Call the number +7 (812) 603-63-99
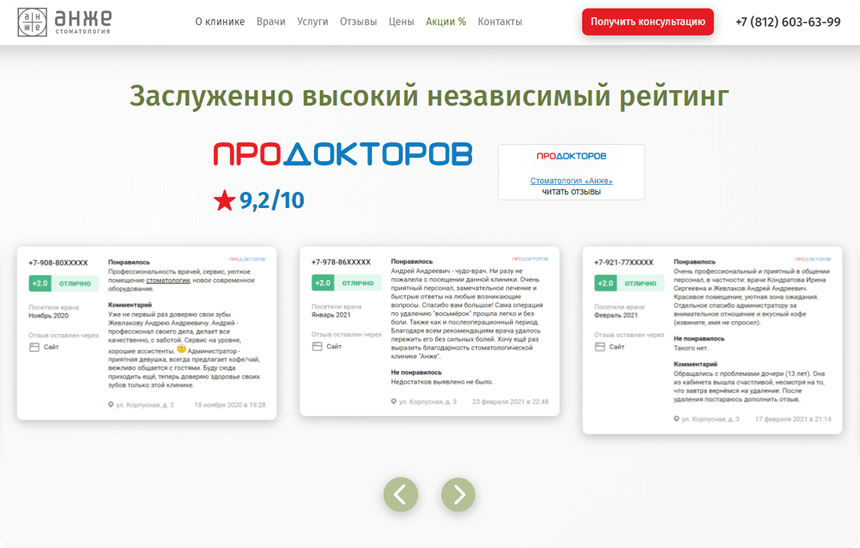The image size is (860, 548). coord(788,22)
